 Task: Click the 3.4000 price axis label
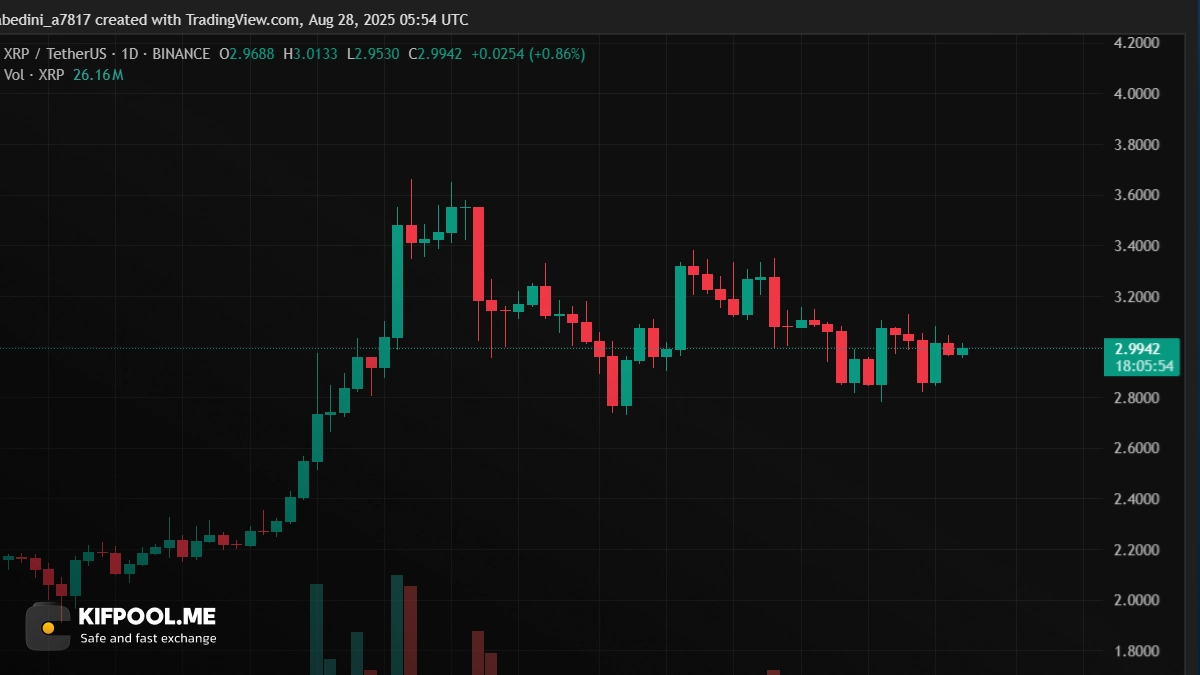[x=1137, y=246]
